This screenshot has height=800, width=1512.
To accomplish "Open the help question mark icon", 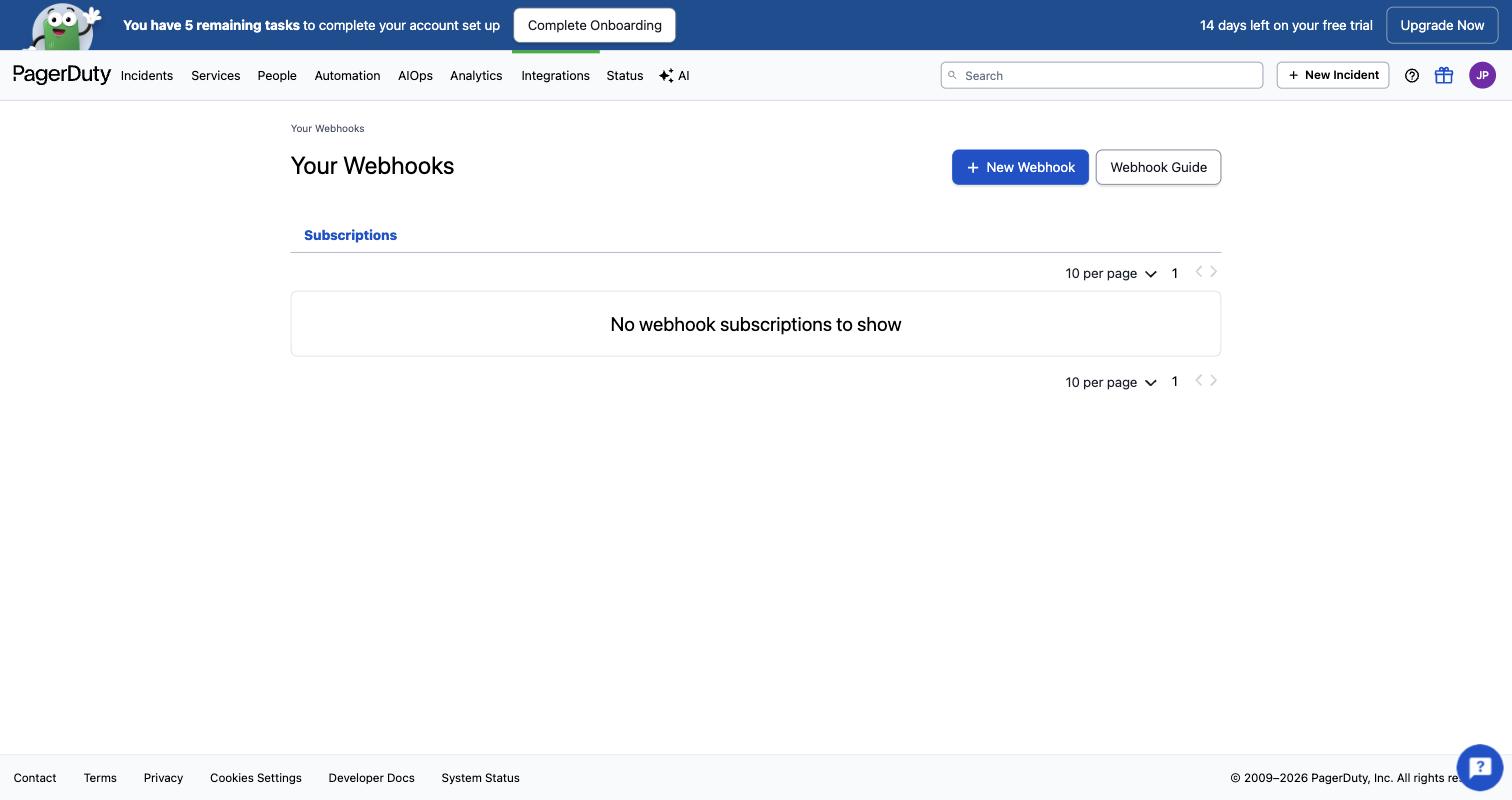I will click(1412, 75).
